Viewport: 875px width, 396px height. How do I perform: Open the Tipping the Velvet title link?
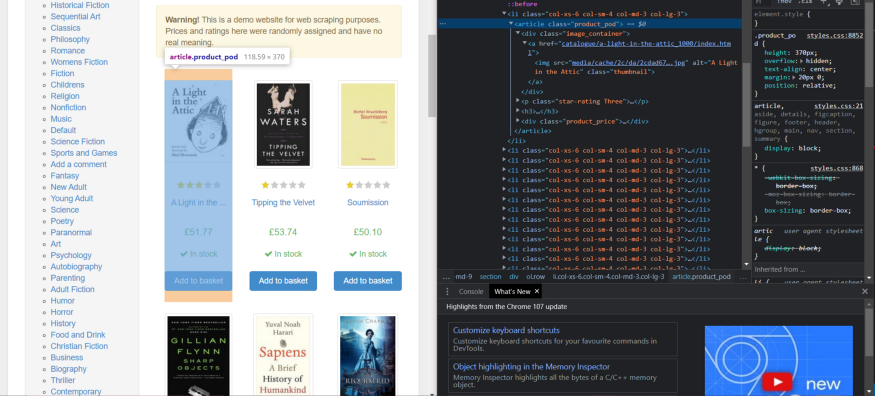point(283,202)
